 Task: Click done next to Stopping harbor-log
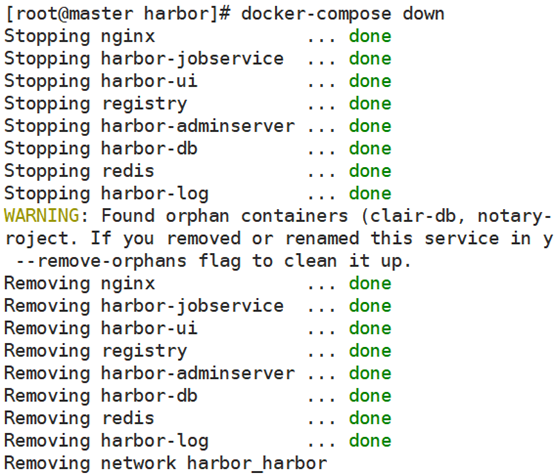click(x=370, y=194)
